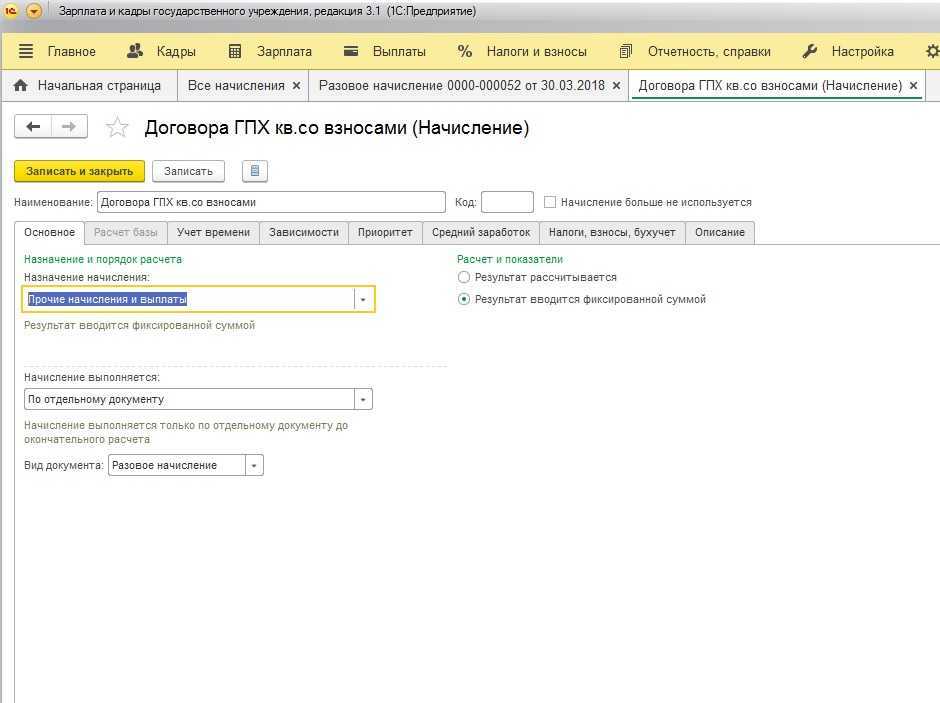The image size is (940, 703).
Task: Close the Договора ГПХ кв.со взносами tab
Action: (914, 86)
